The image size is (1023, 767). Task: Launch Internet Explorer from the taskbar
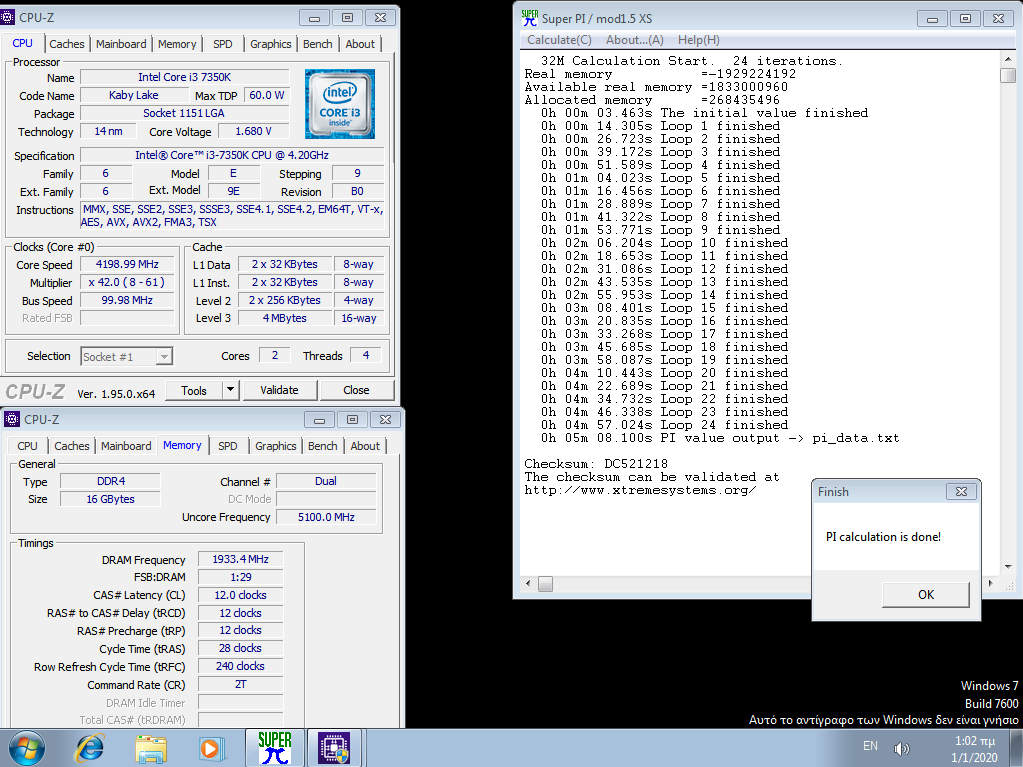pyautogui.click(x=89, y=748)
